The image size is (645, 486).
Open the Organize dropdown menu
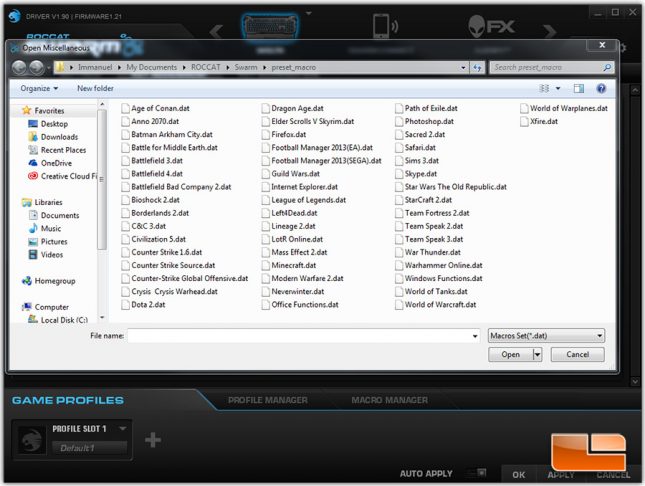coord(39,88)
